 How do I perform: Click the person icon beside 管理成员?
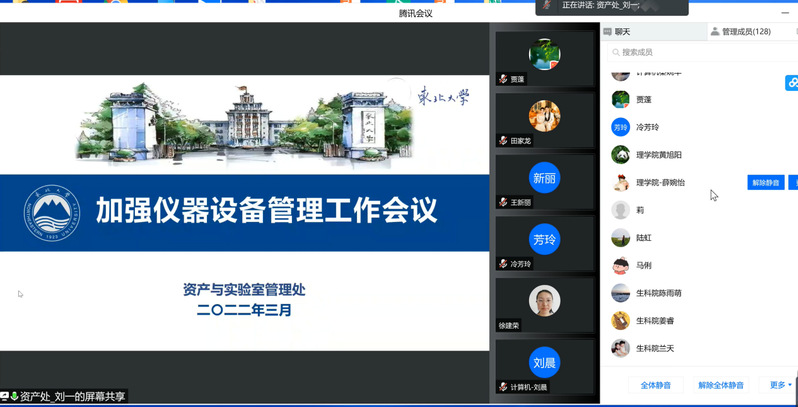(715, 32)
